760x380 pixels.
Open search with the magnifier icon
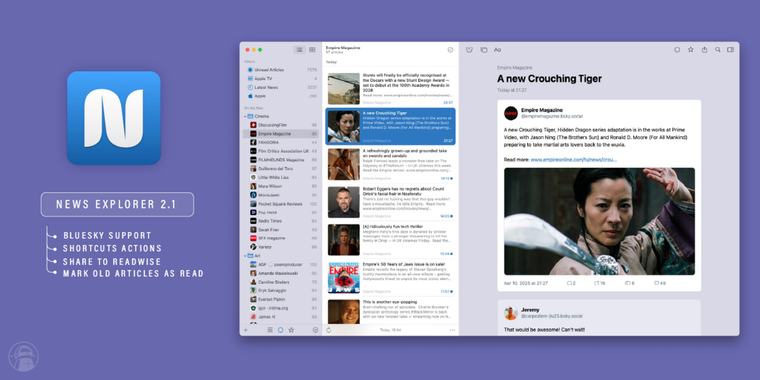(718, 49)
